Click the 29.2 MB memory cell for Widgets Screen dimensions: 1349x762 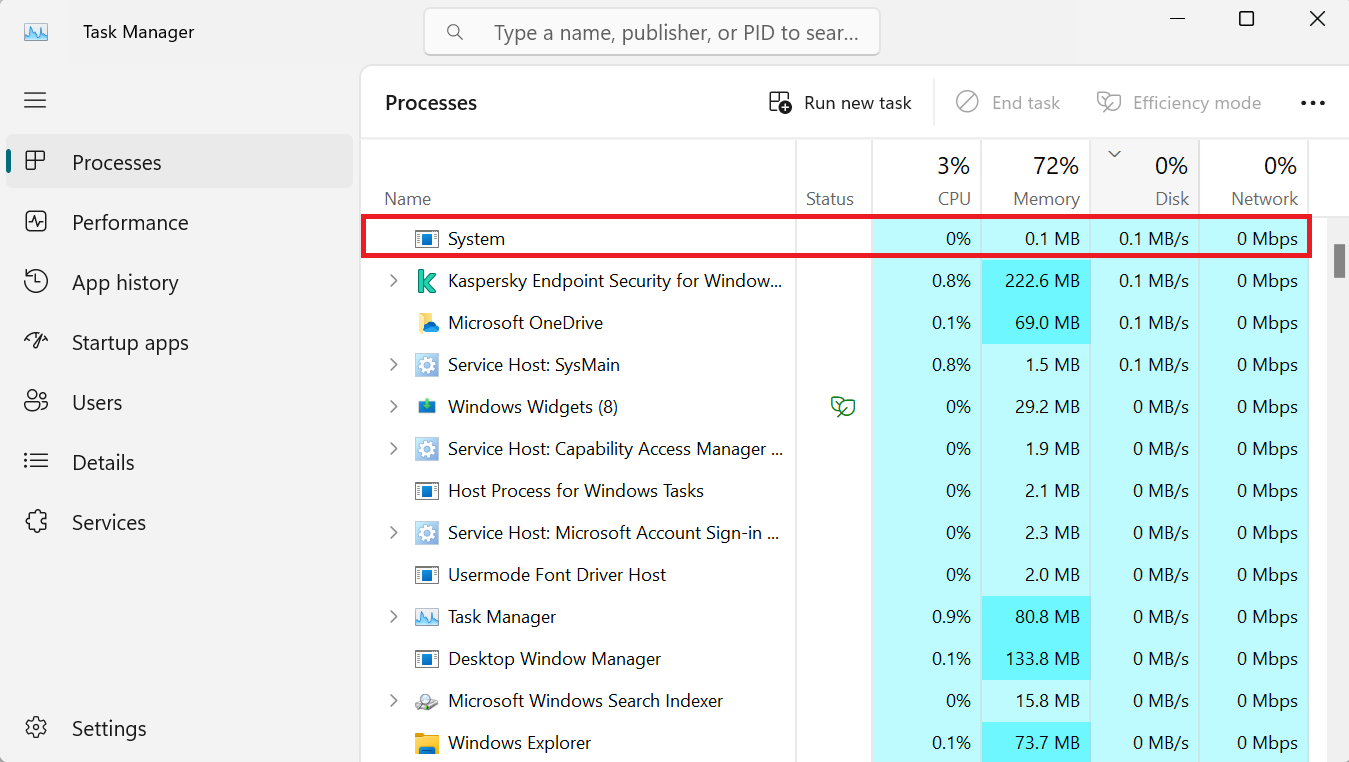tap(1036, 407)
